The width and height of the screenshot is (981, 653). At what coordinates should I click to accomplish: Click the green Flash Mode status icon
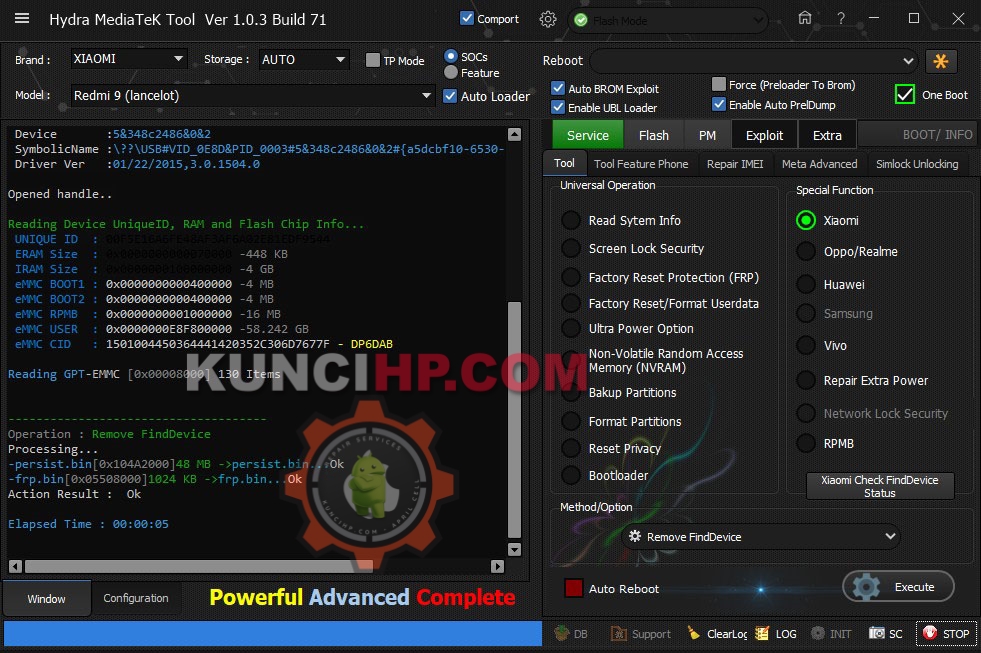(x=580, y=21)
